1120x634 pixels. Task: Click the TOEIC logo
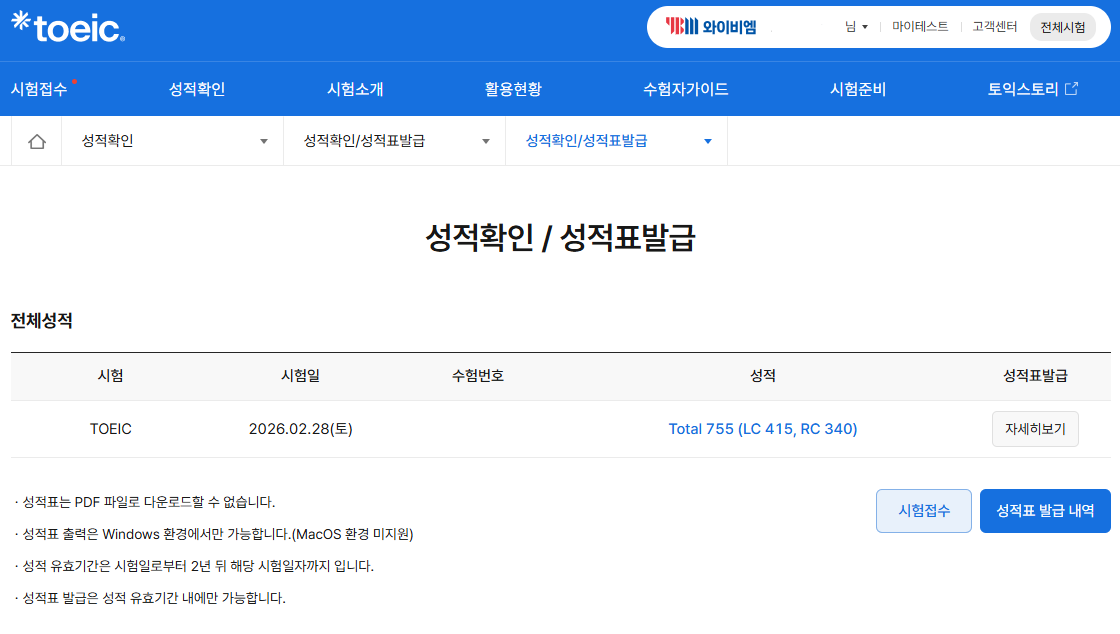pos(68,27)
